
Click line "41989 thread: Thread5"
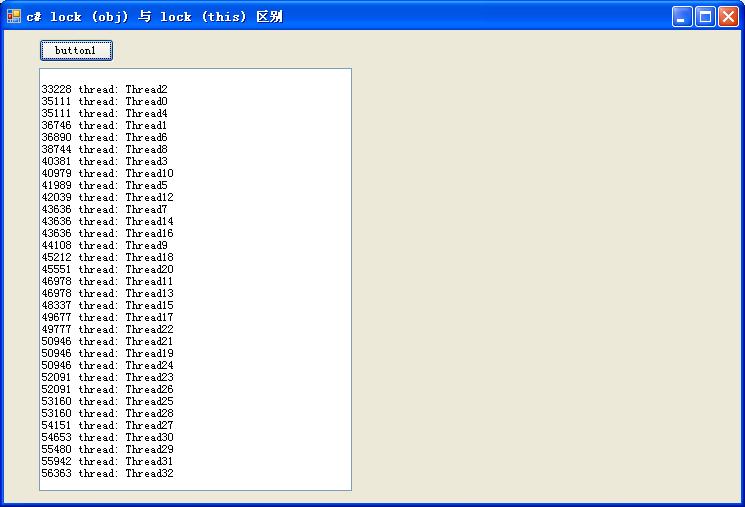tap(105, 185)
